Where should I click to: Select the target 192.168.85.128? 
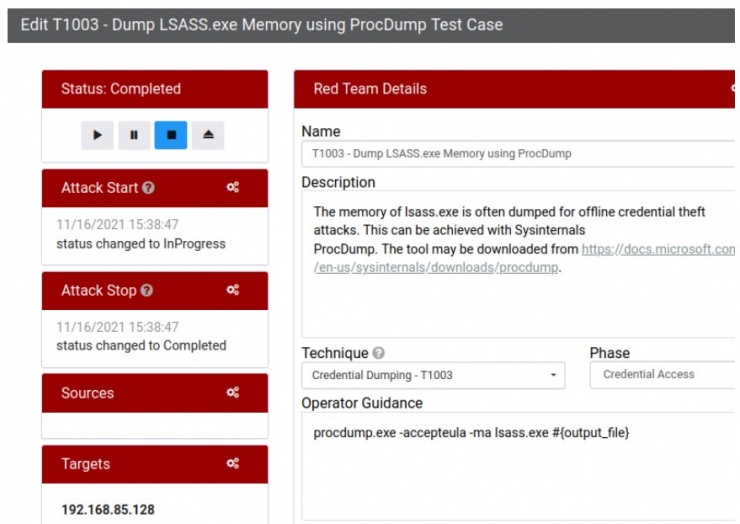pyautogui.click(x=108, y=510)
